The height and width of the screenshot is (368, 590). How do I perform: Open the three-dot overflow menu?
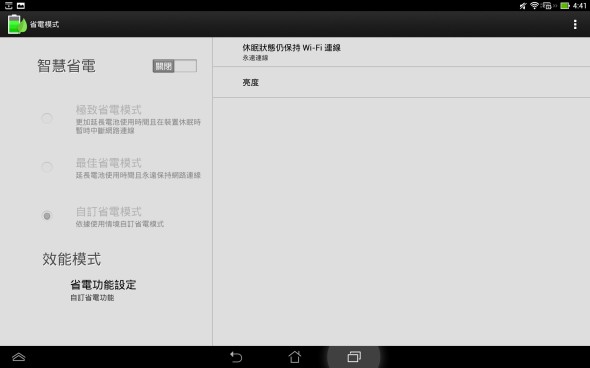coord(575,24)
